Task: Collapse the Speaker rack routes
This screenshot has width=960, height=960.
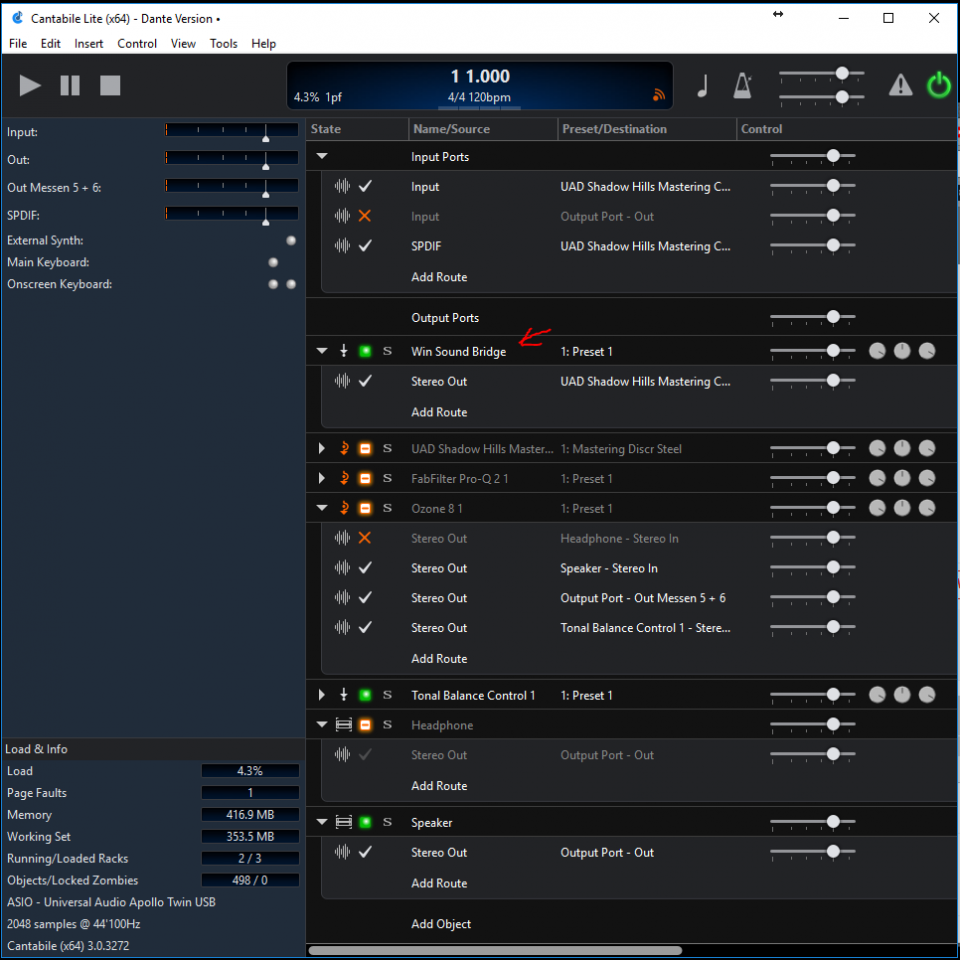Action: pyautogui.click(x=322, y=822)
